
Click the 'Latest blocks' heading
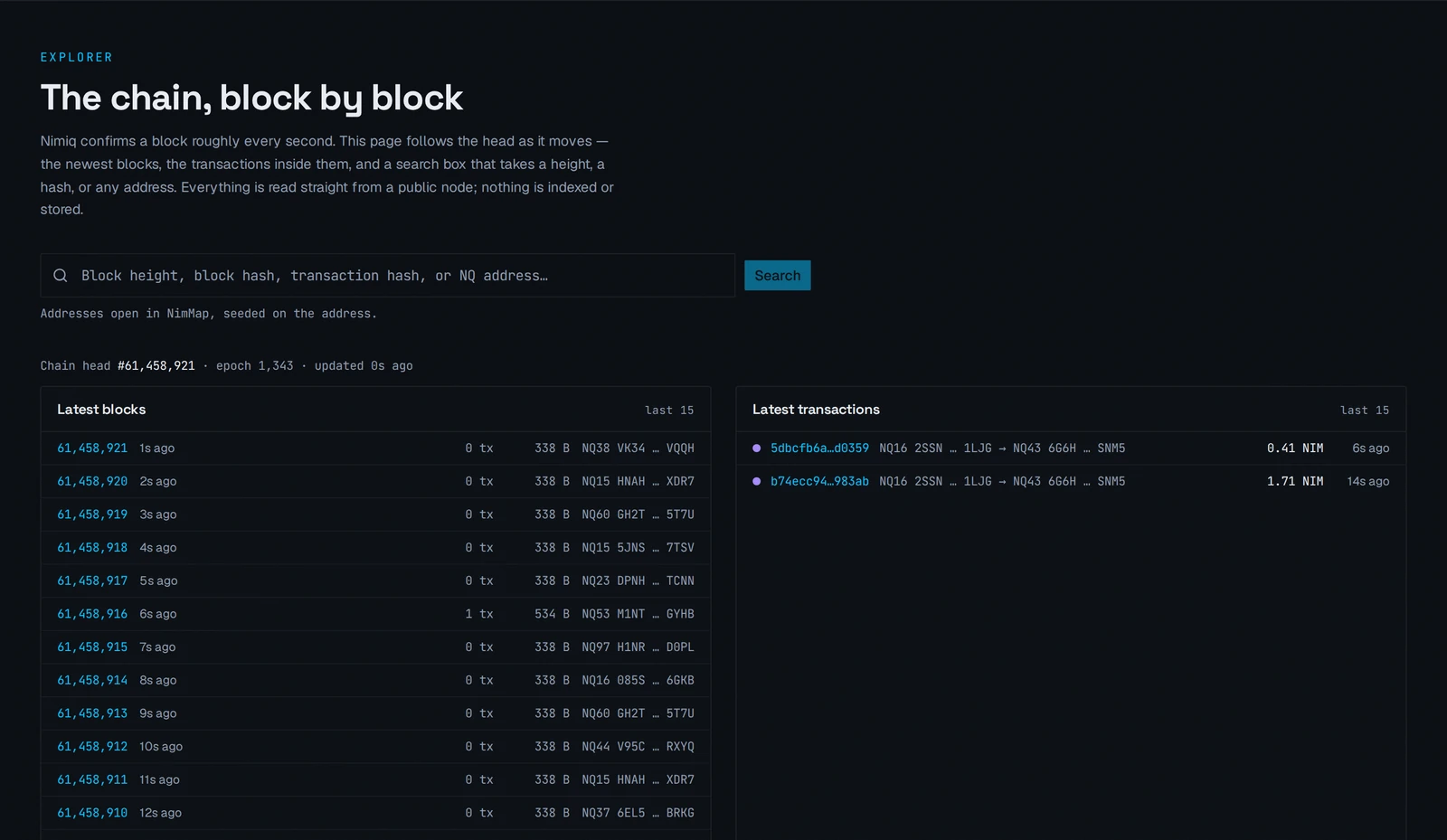click(x=101, y=410)
